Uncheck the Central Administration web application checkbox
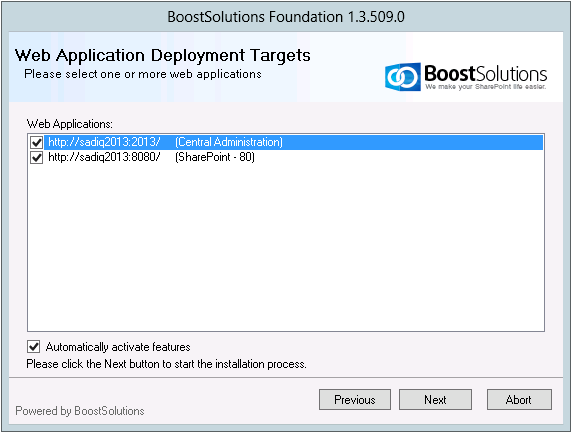This screenshot has height=433, width=572. pyautogui.click(x=36, y=142)
